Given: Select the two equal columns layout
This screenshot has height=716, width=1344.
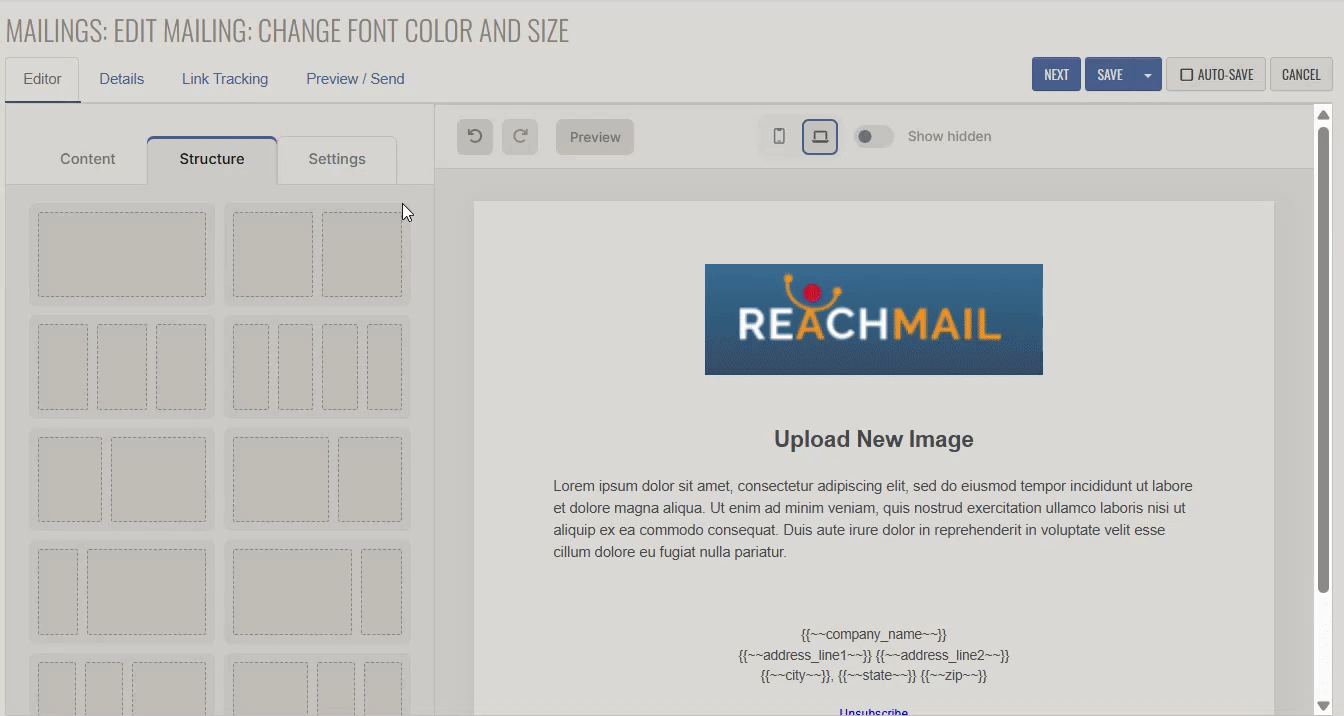Looking at the screenshot, I should [x=317, y=254].
